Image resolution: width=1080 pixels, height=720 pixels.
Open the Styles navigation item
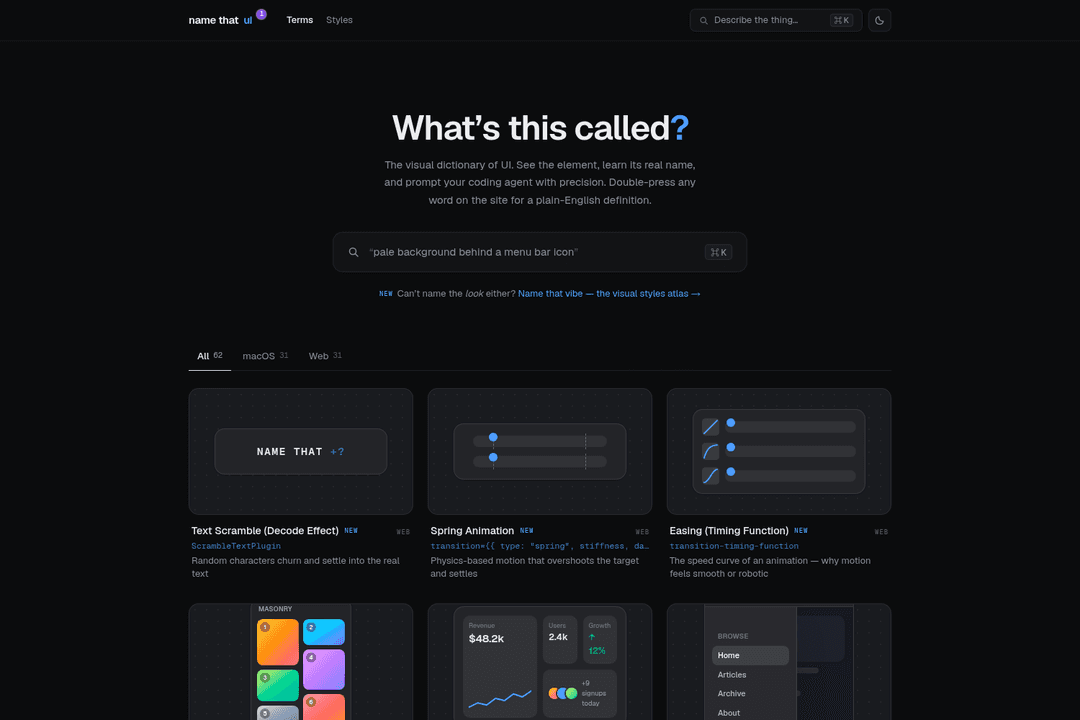pyautogui.click(x=339, y=20)
